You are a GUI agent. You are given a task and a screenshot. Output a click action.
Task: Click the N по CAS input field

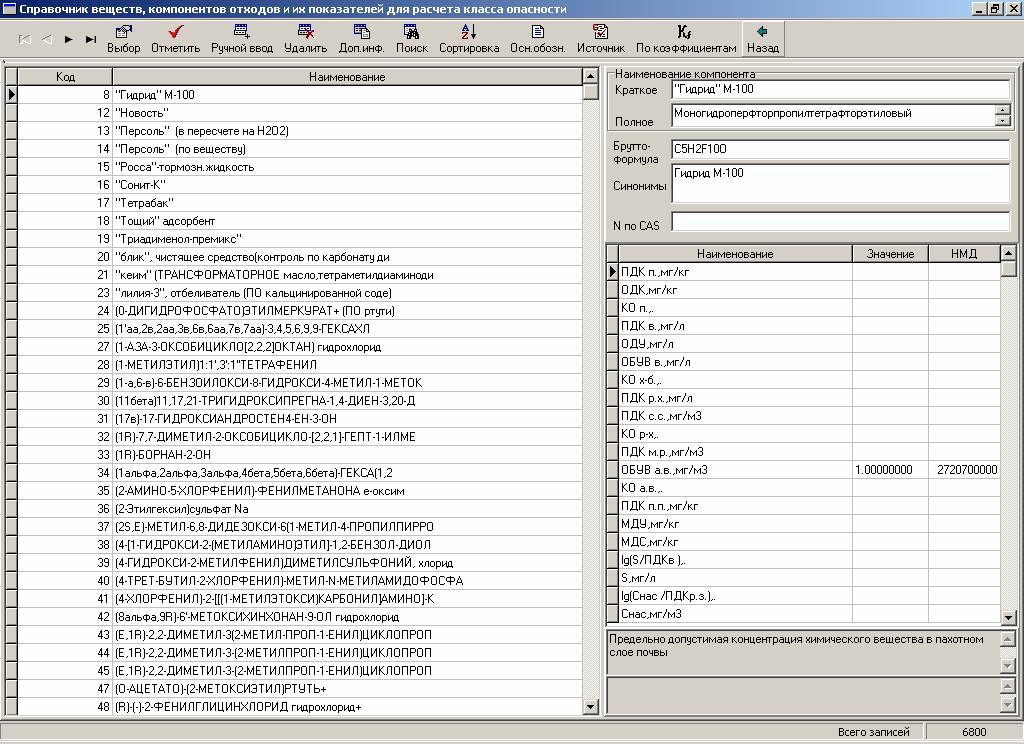[840, 222]
